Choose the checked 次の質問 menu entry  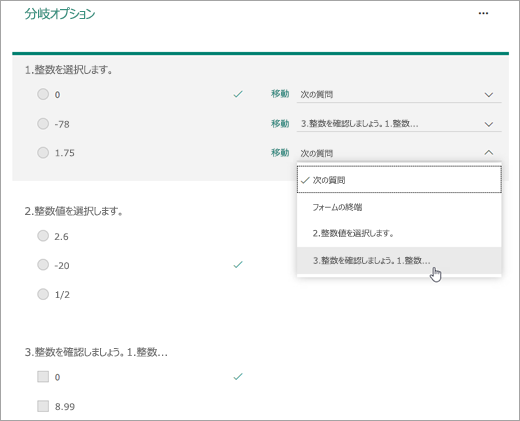(x=399, y=180)
